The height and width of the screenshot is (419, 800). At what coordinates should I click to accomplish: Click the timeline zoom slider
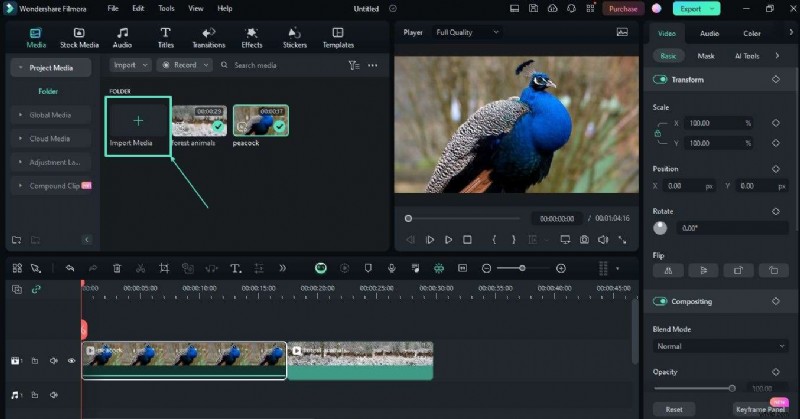[522, 268]
